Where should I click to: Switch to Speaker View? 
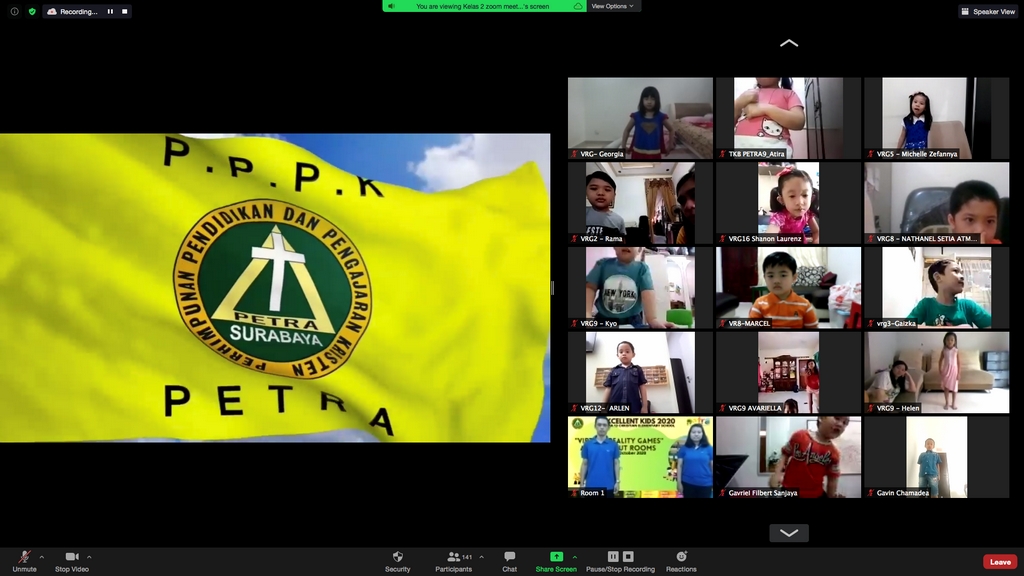(x=989, y=12)
